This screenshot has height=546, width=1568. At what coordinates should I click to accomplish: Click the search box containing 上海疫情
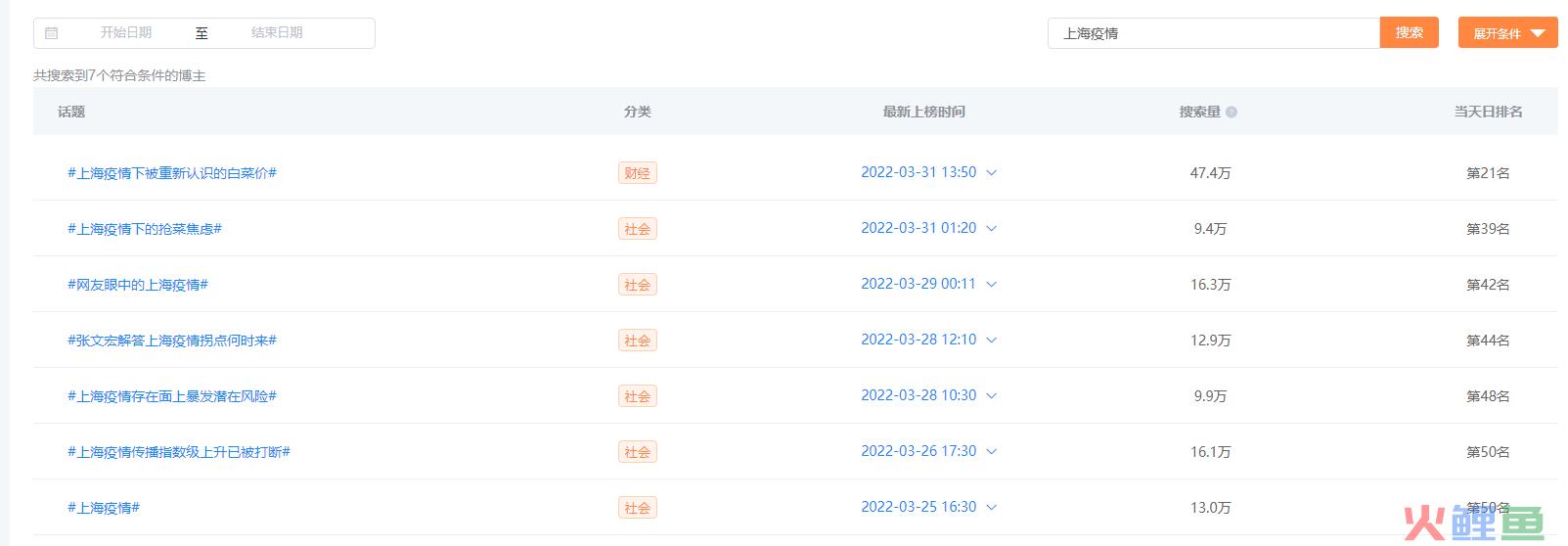pyautogui.click(x=1213, y=33)
